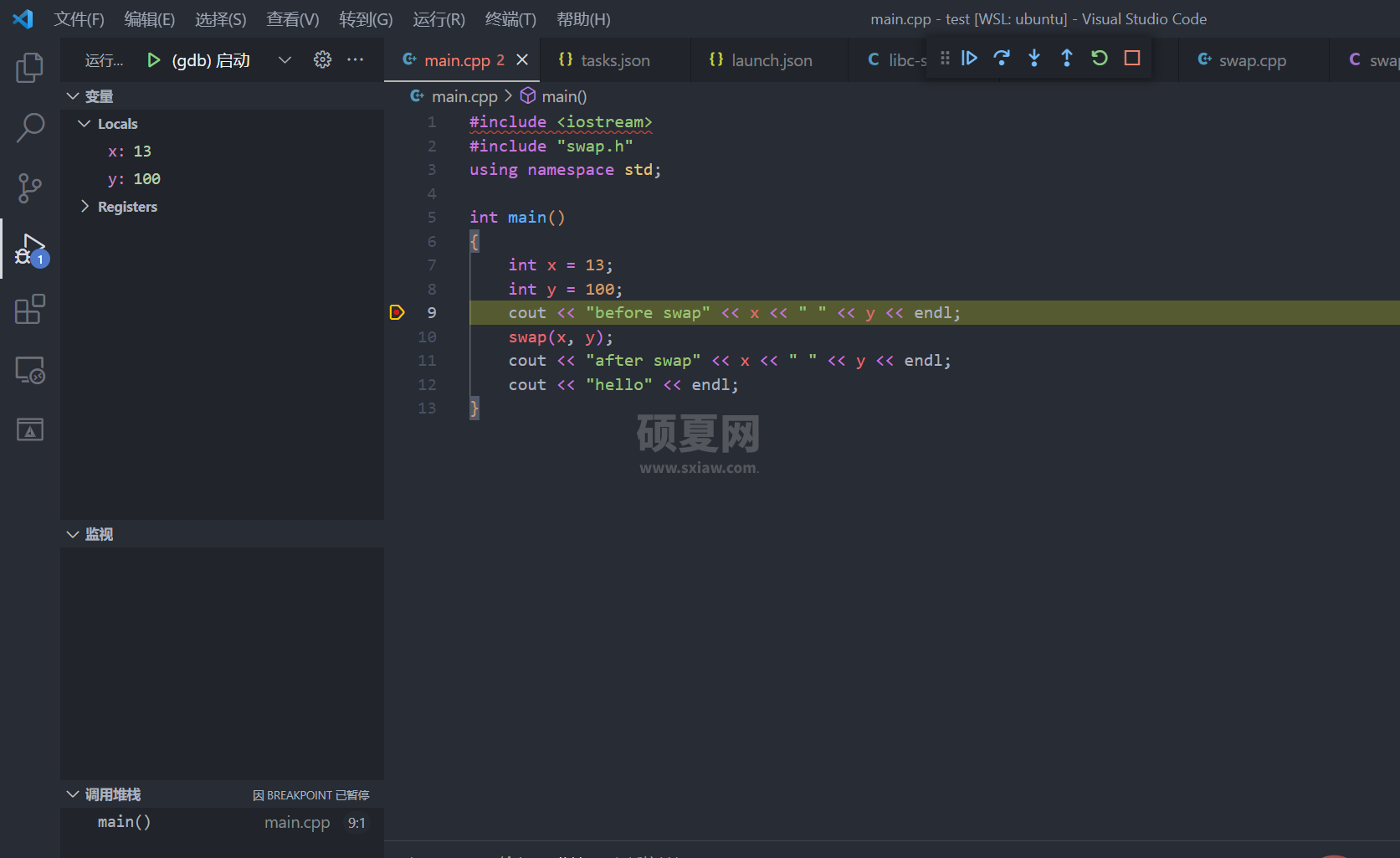Collapse the 调用堆栈 section

coord(73,794)
